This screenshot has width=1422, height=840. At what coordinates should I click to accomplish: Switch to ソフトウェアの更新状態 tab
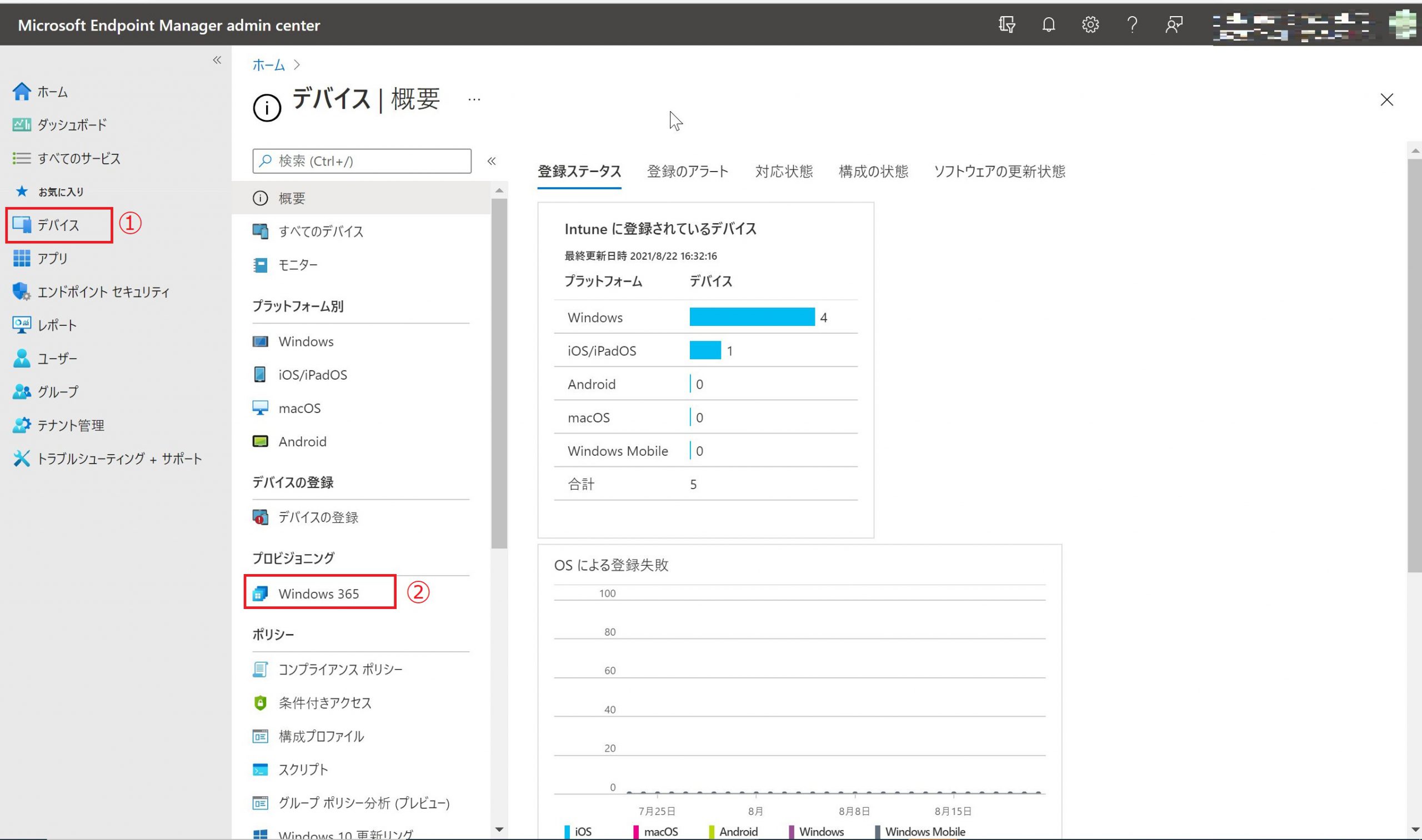pos(999,172)
